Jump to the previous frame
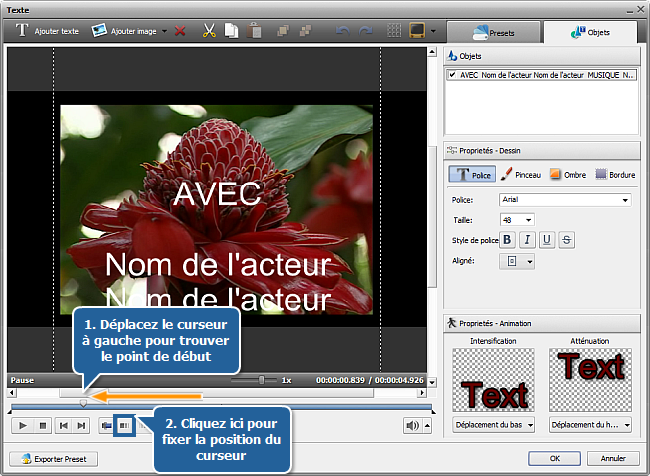Screen dimensions: 650x476 click(x=62, y=425)
